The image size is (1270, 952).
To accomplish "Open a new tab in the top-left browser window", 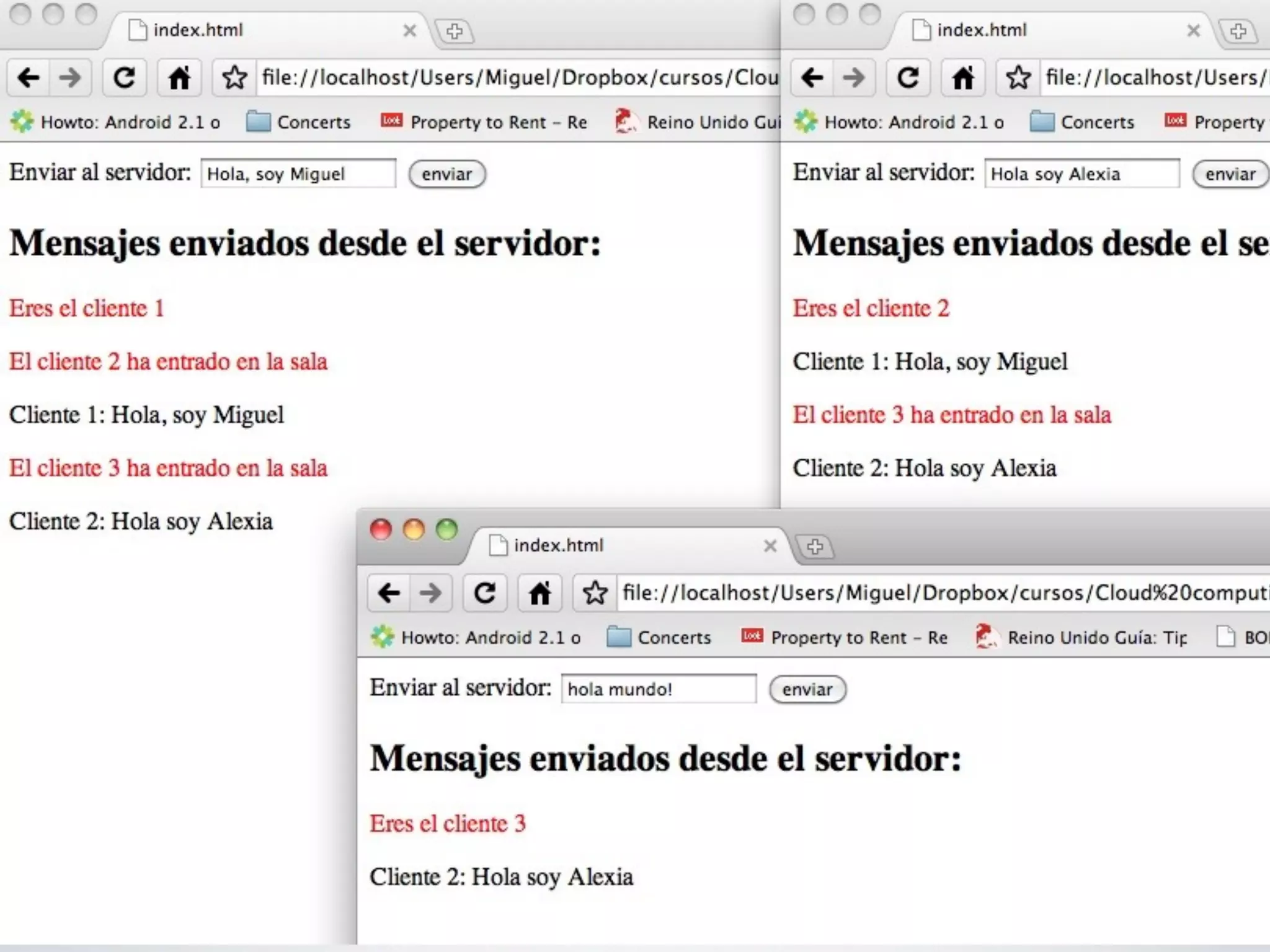I will (455, 31).
